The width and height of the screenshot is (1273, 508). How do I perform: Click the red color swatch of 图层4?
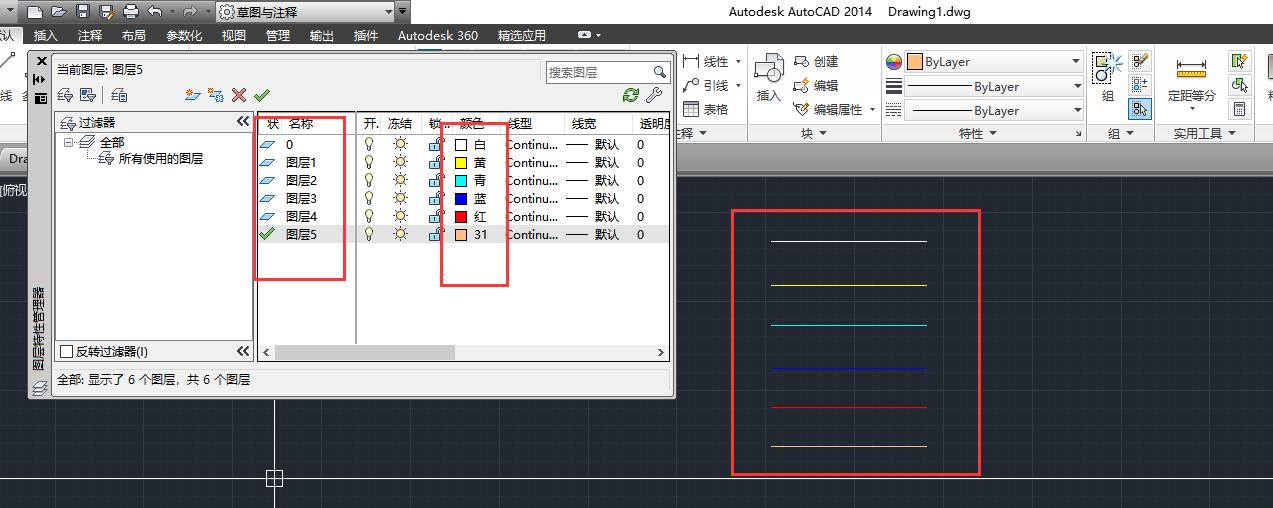point(461,216)
